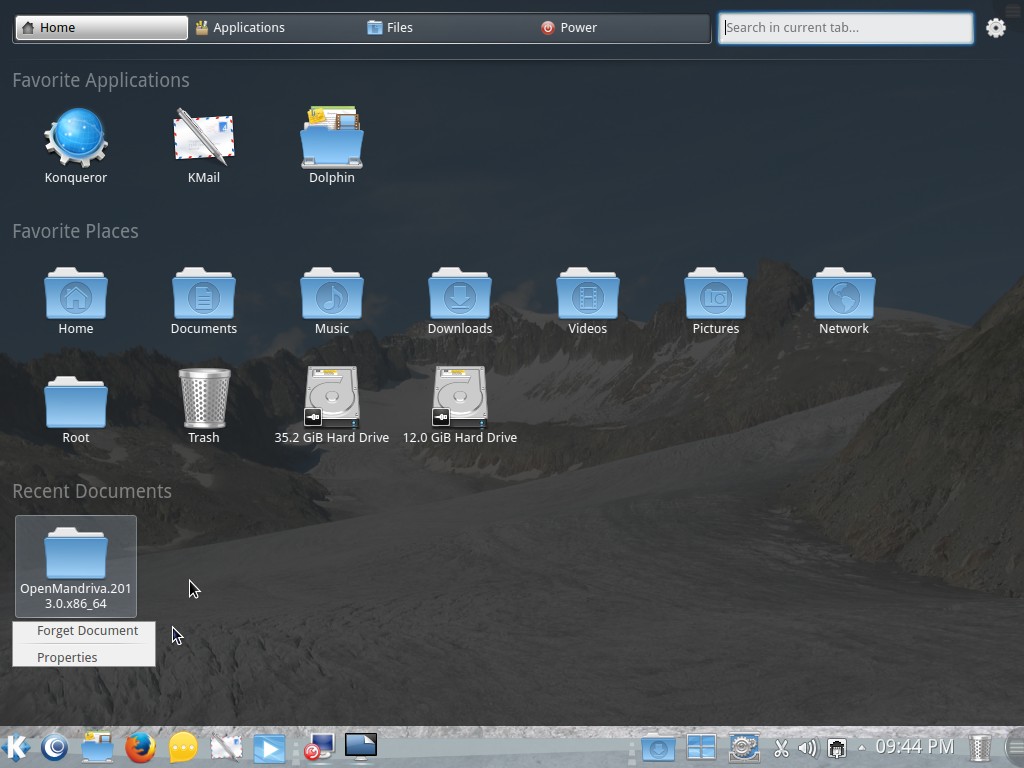
Task: Open the Downloads folder
Action: coord(460,295)
